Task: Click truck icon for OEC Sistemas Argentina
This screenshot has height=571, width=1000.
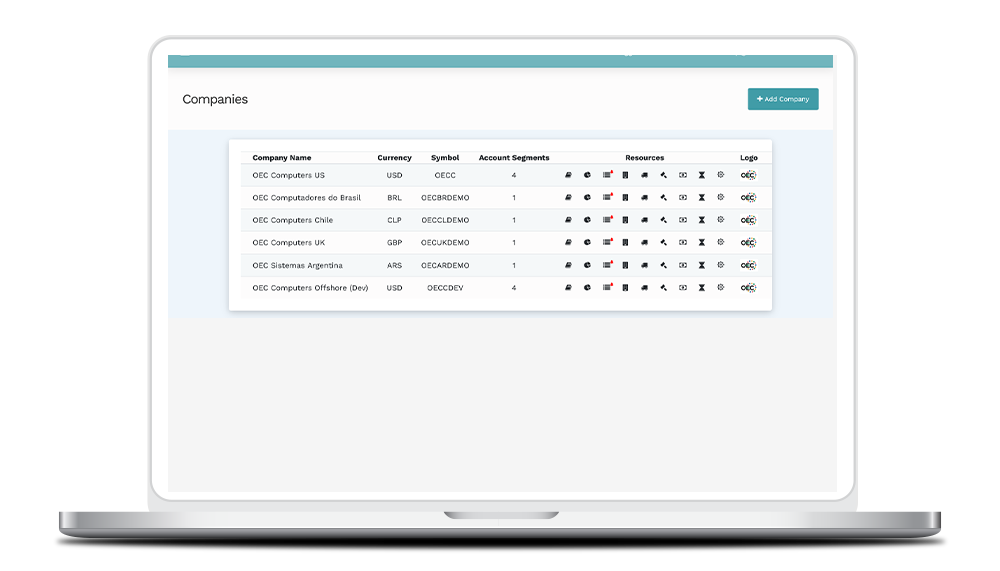Action: [x=644, y=265]
